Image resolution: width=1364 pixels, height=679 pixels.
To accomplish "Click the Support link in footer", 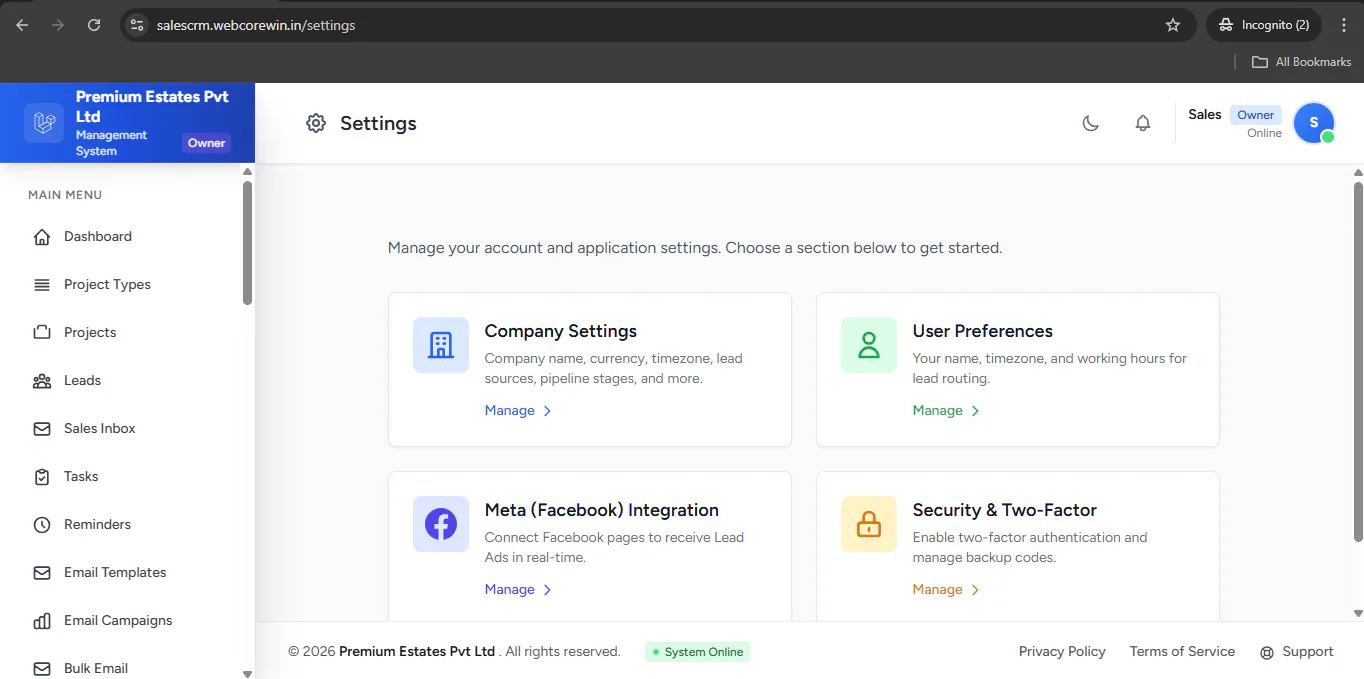I will click(x=1297, y=652).
